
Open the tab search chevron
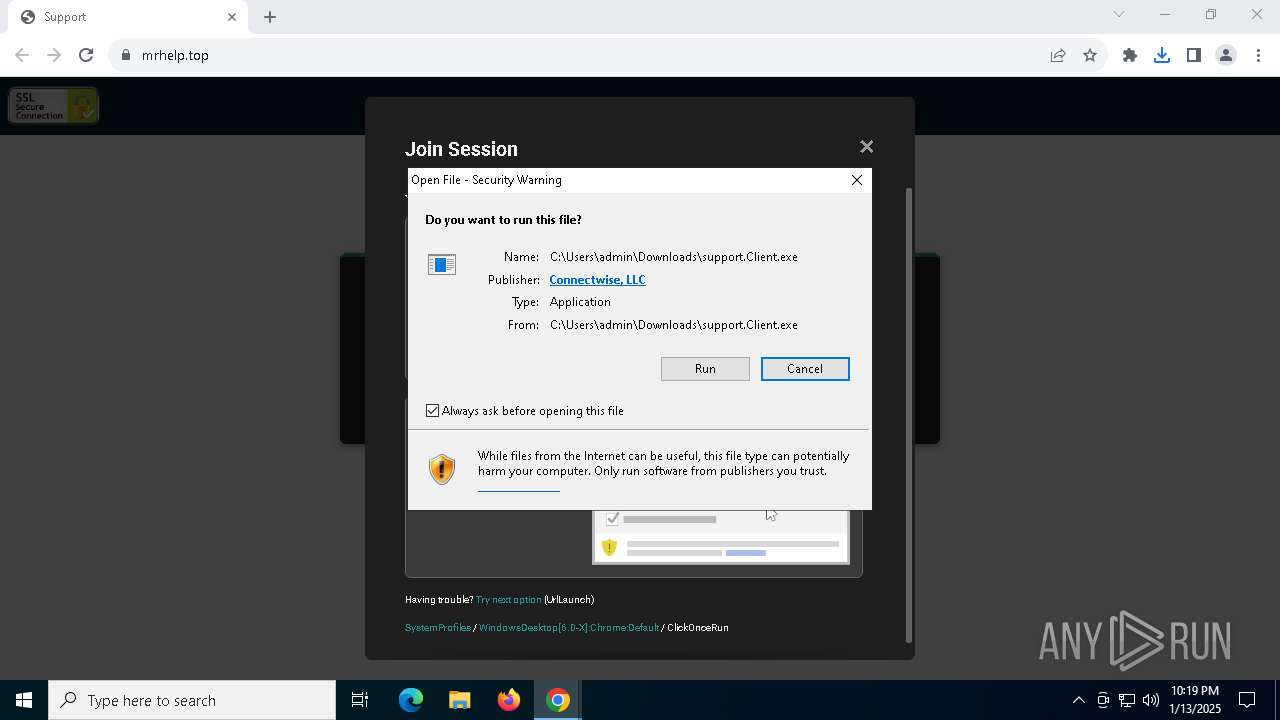click(1119, 14)
